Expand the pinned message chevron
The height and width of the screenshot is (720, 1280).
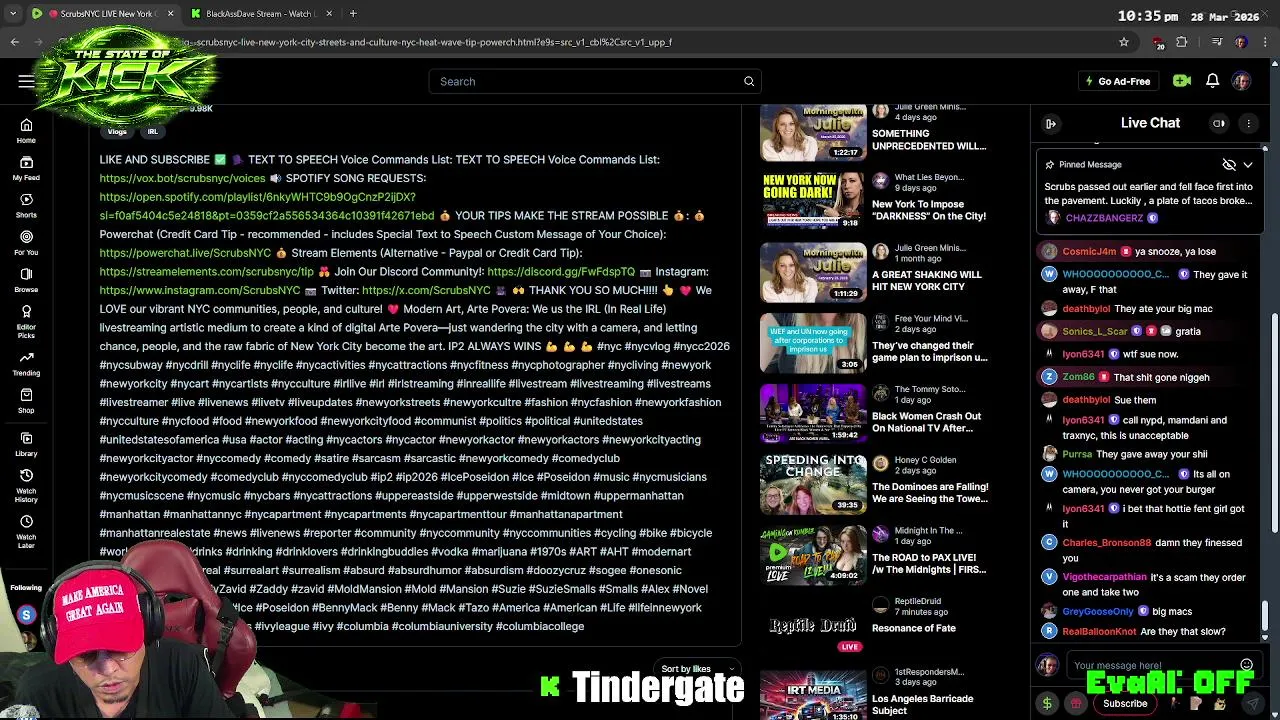pos(1248,164)
